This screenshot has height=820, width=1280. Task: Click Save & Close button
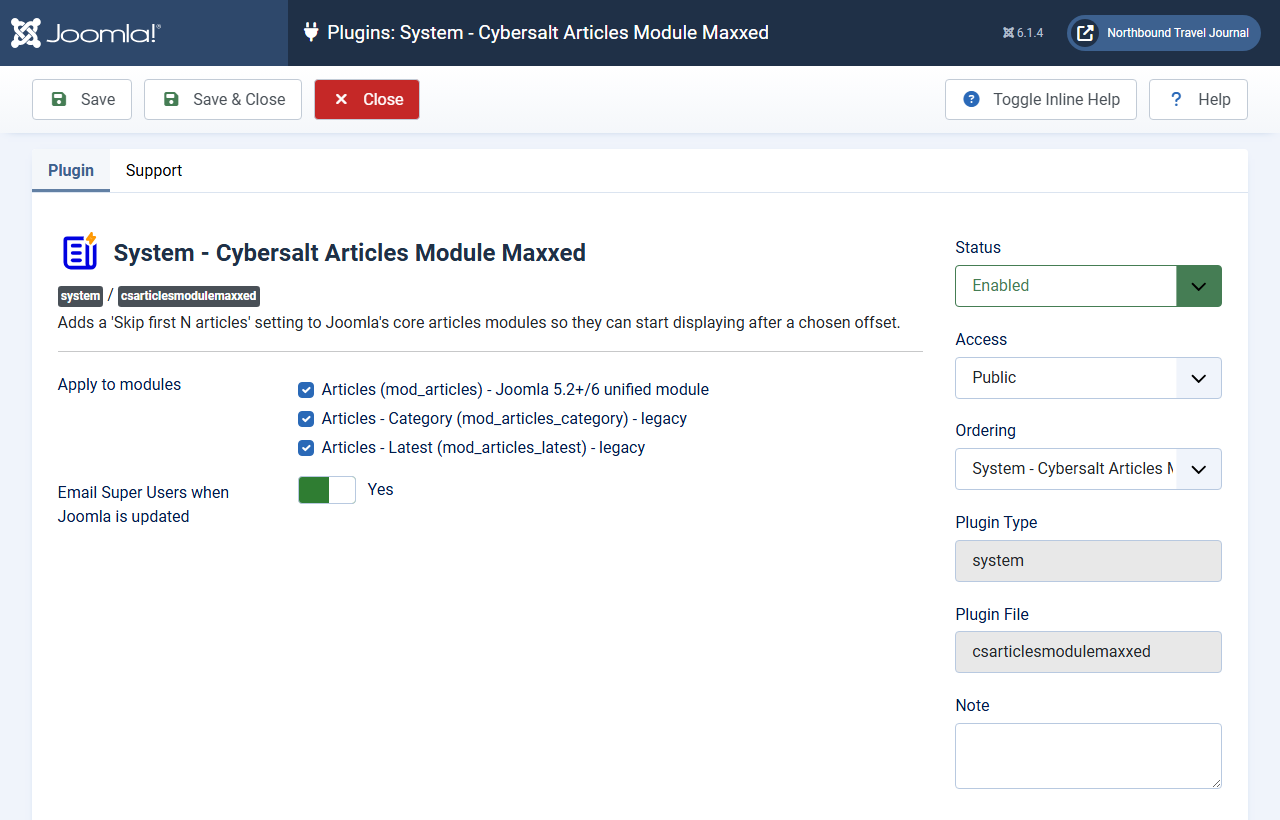223,100
